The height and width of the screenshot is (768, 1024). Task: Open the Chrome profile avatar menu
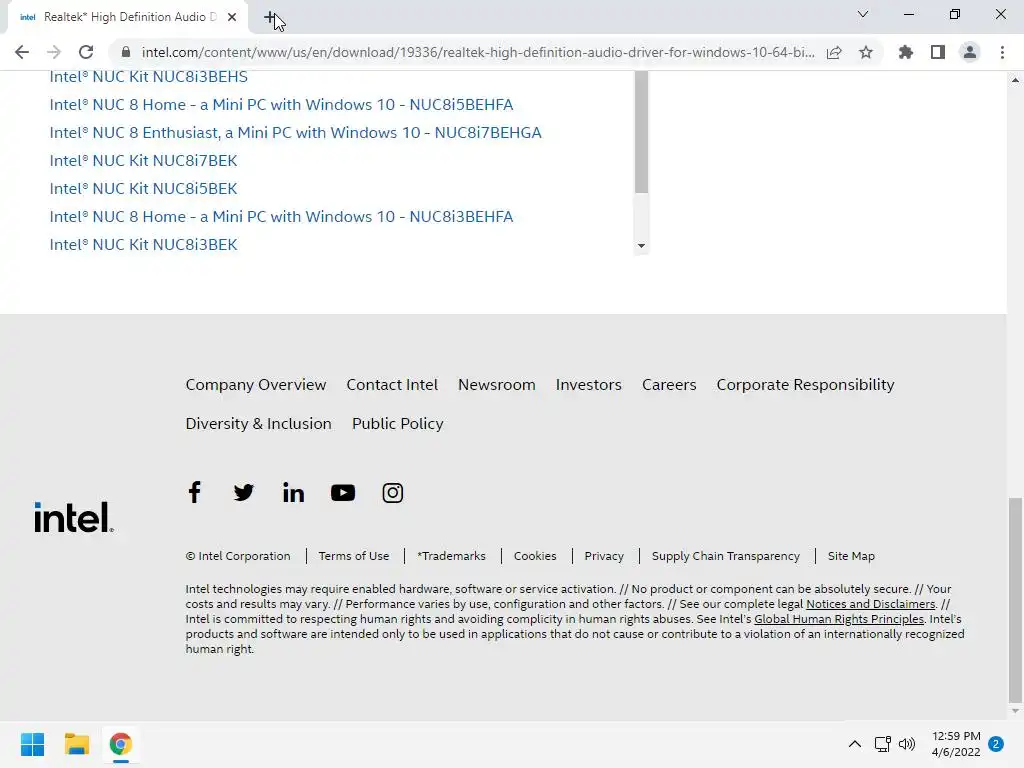pyautogui.click(x=970, y=52)
